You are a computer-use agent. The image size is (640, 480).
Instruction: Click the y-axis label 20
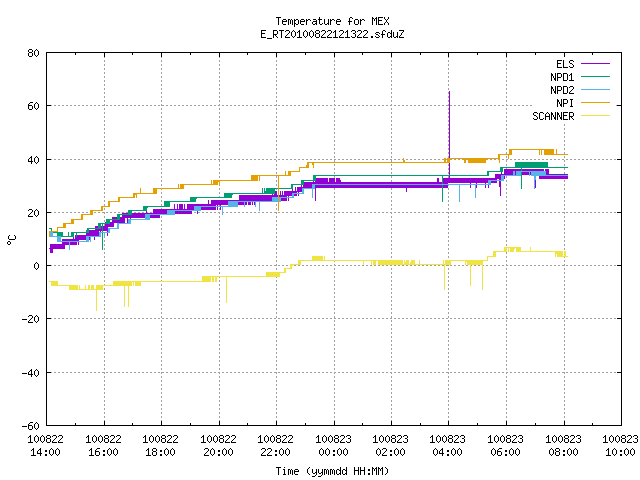point(33,213)
